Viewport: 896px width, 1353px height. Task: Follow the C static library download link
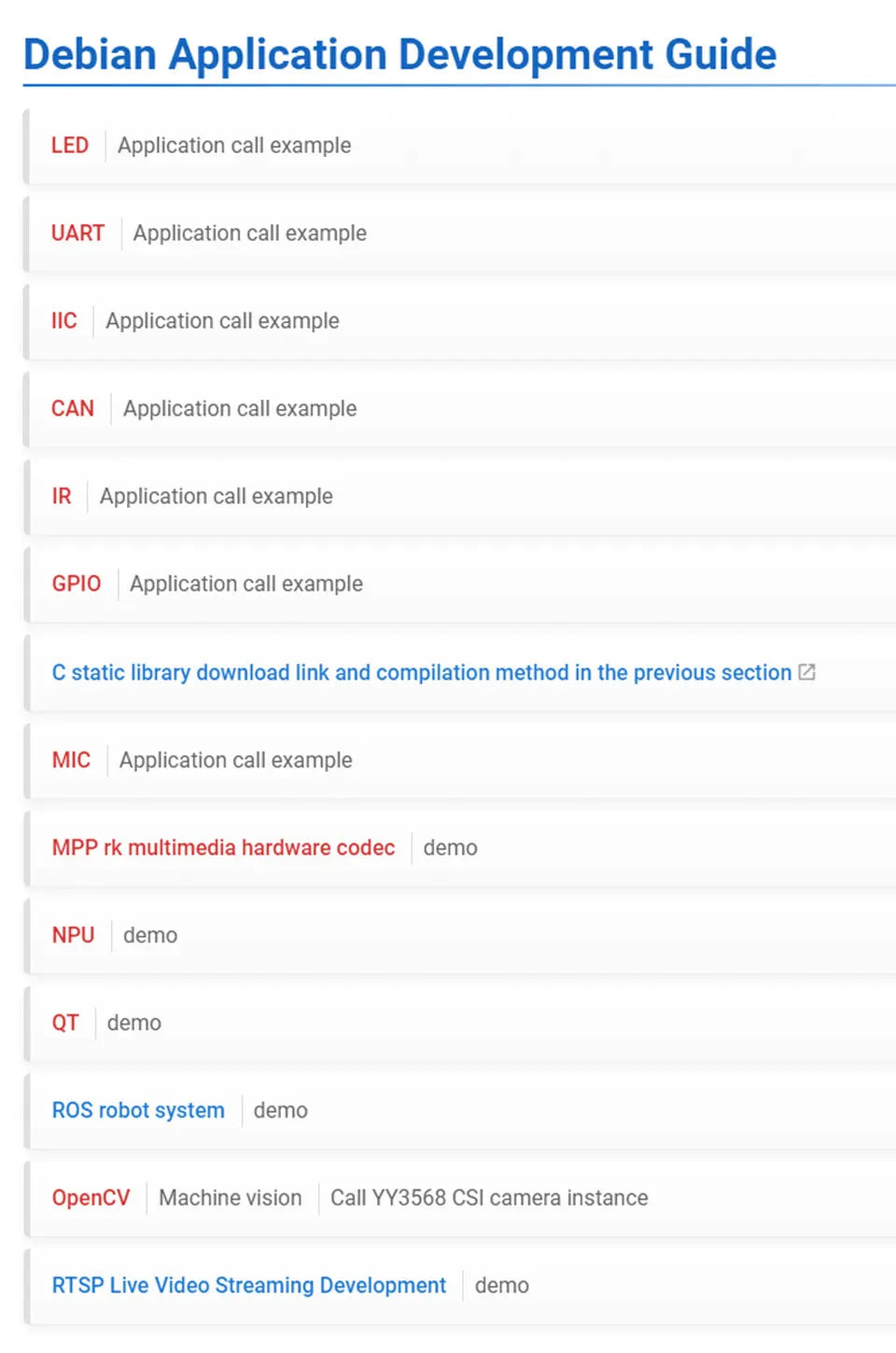click(x=421, y=672)
